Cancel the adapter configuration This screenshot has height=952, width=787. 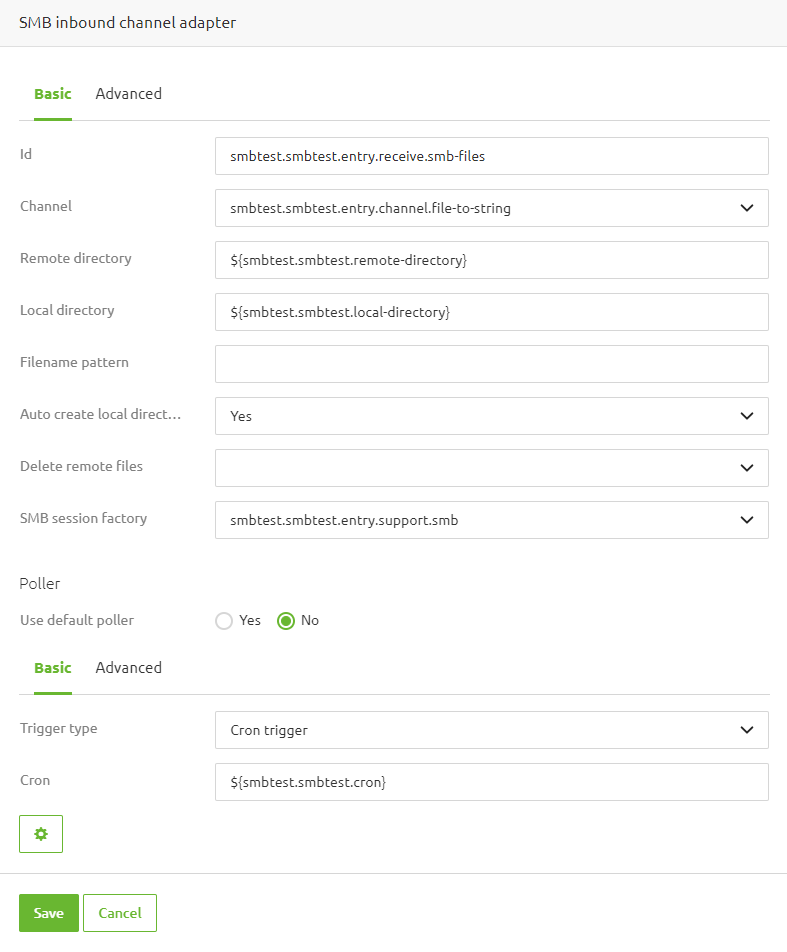pyautogui.click(x=119, y=912)
